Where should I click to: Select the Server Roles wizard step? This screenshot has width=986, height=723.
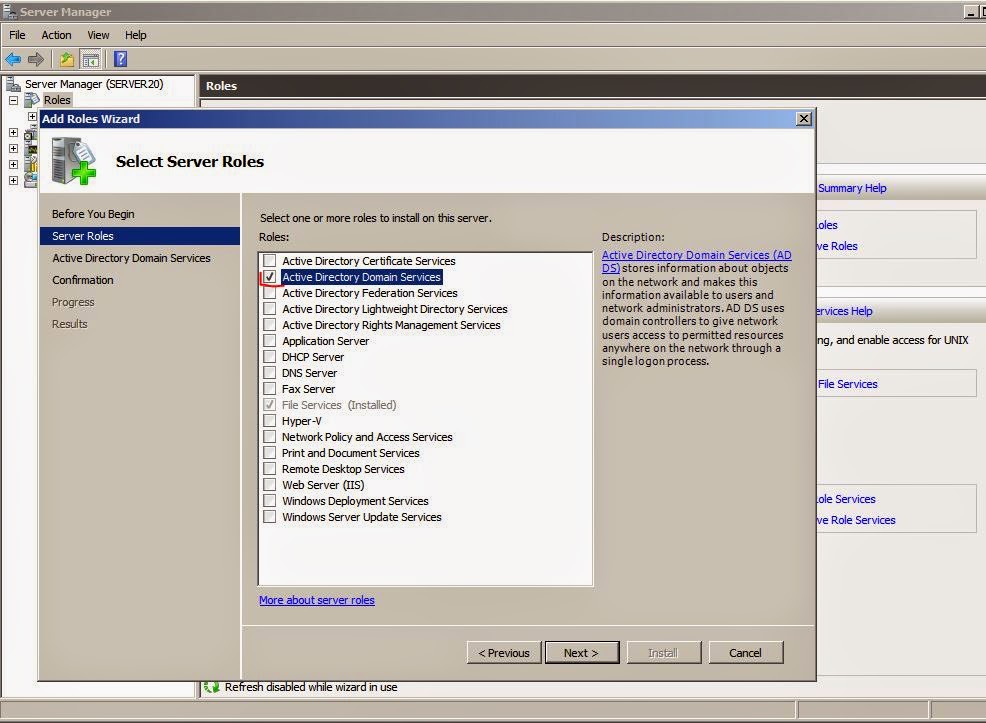click(x=140, y=236)
